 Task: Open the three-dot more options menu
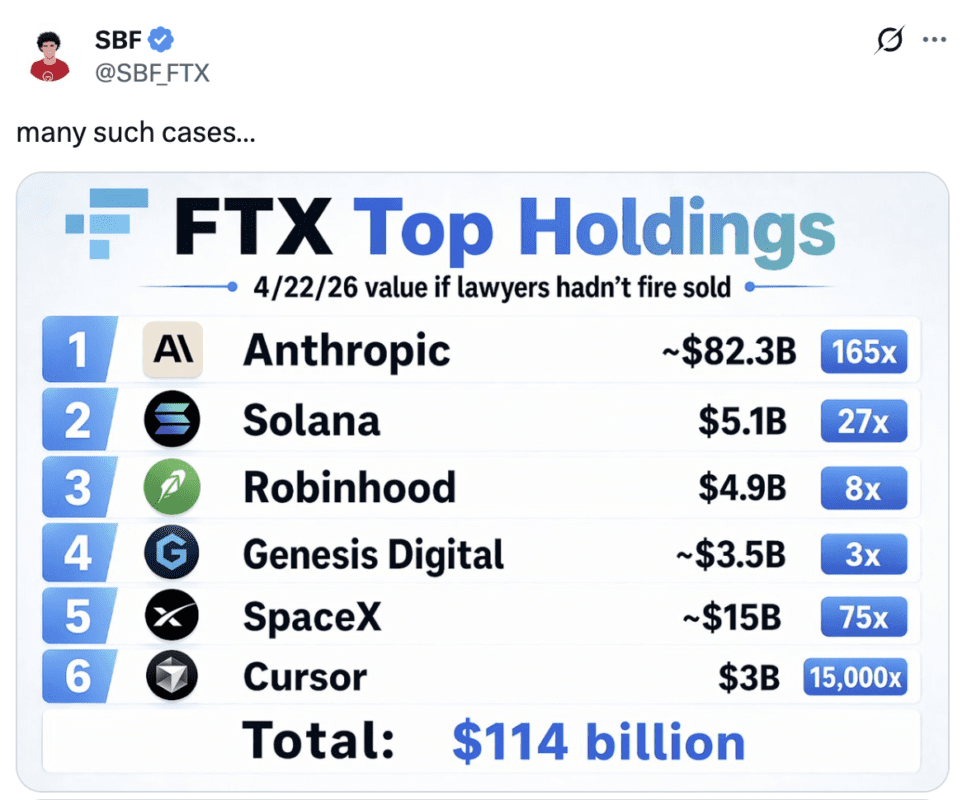[934, 40]
